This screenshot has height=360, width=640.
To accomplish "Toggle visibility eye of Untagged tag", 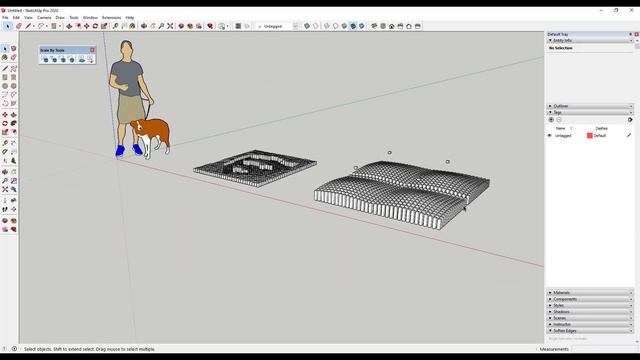I will click(549, 136).
